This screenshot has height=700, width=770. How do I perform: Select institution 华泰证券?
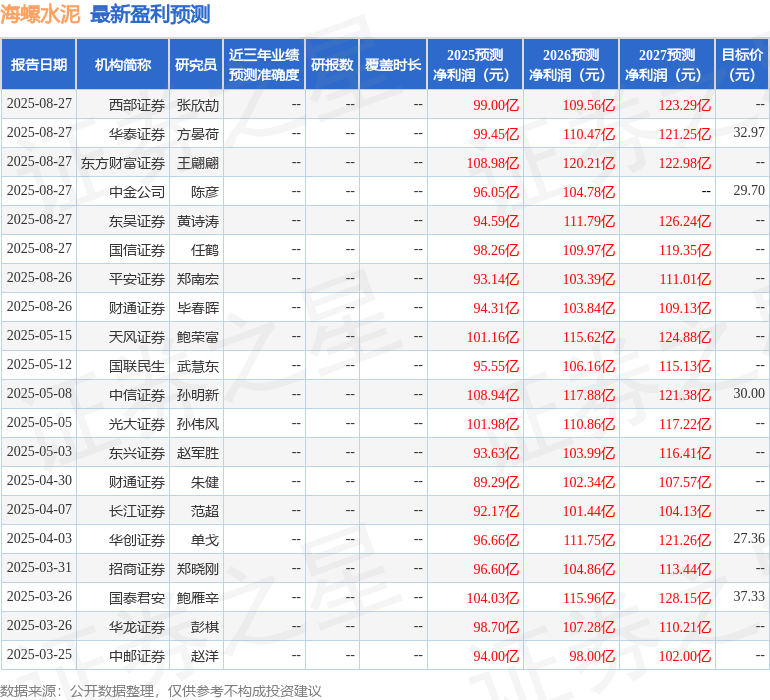pyautogui.click(x=137, y=134)
